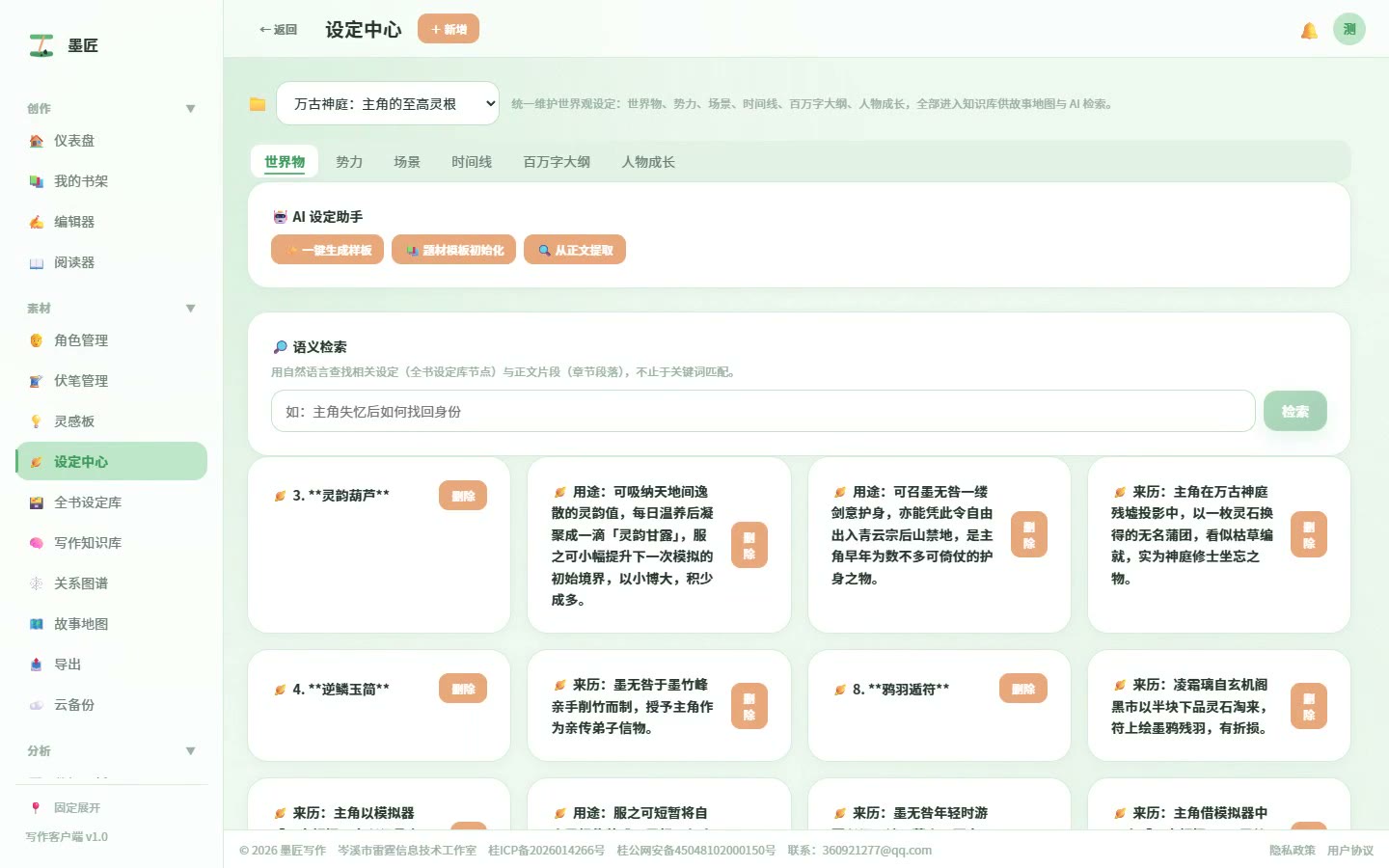1389x868 pixels.
Task: Open the 编辑器 editor icon
Action: tap(36, 222)
